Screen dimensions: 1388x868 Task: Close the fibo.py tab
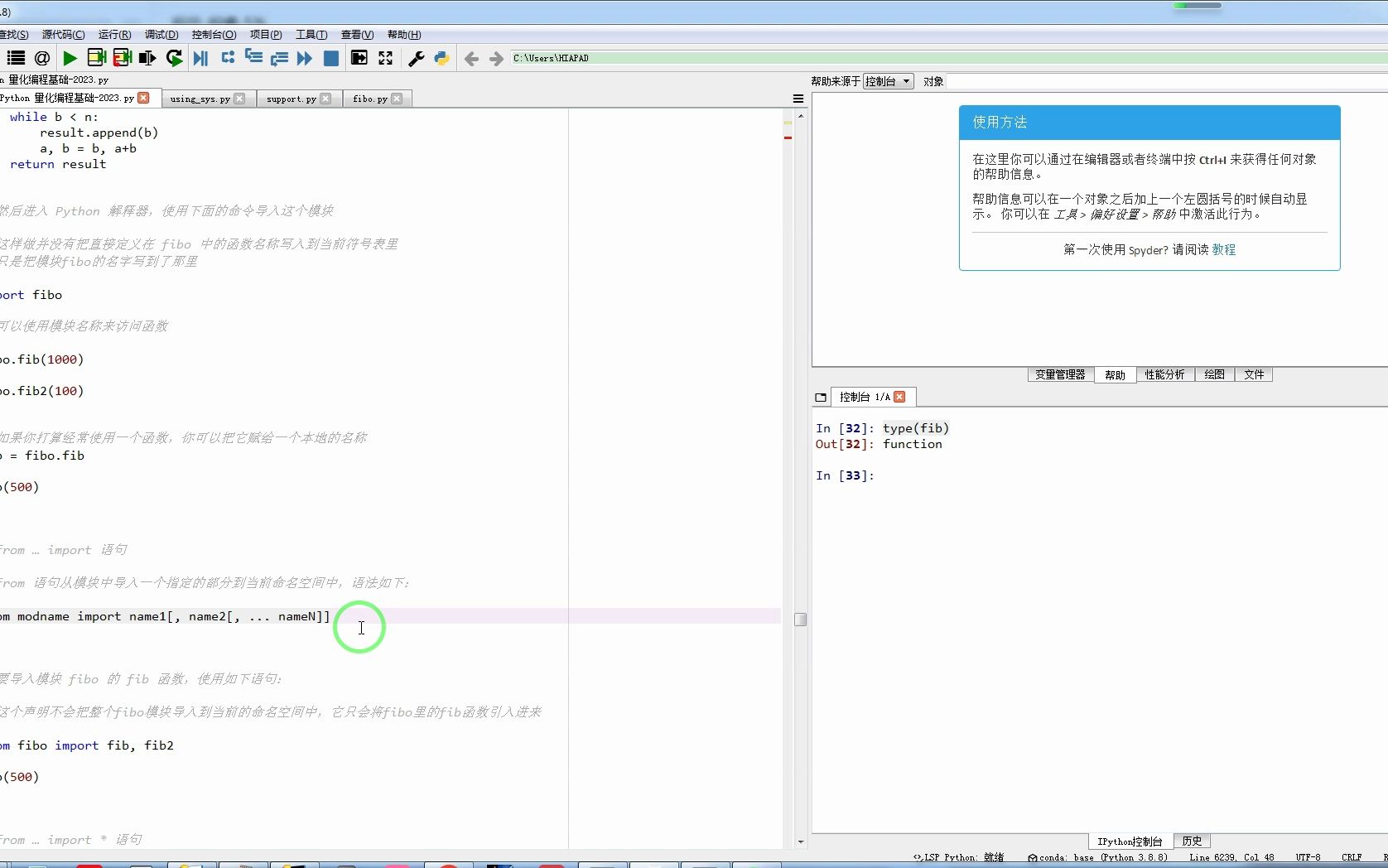(397, 99)
